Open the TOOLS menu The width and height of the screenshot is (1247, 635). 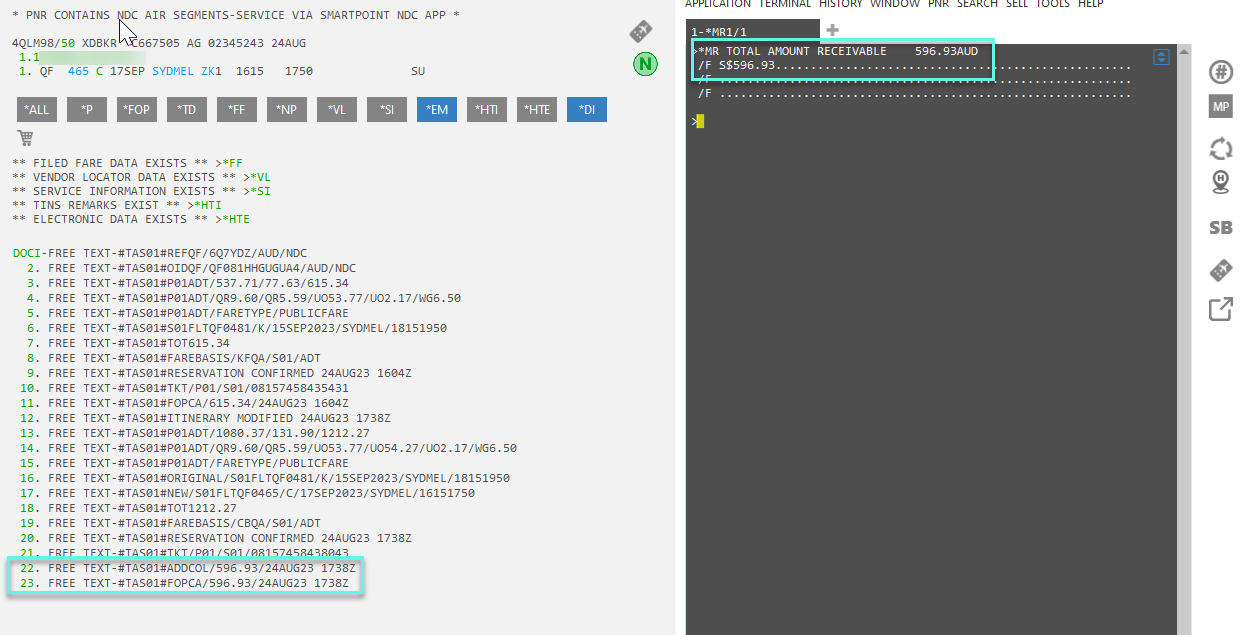tap(1052, 4)
